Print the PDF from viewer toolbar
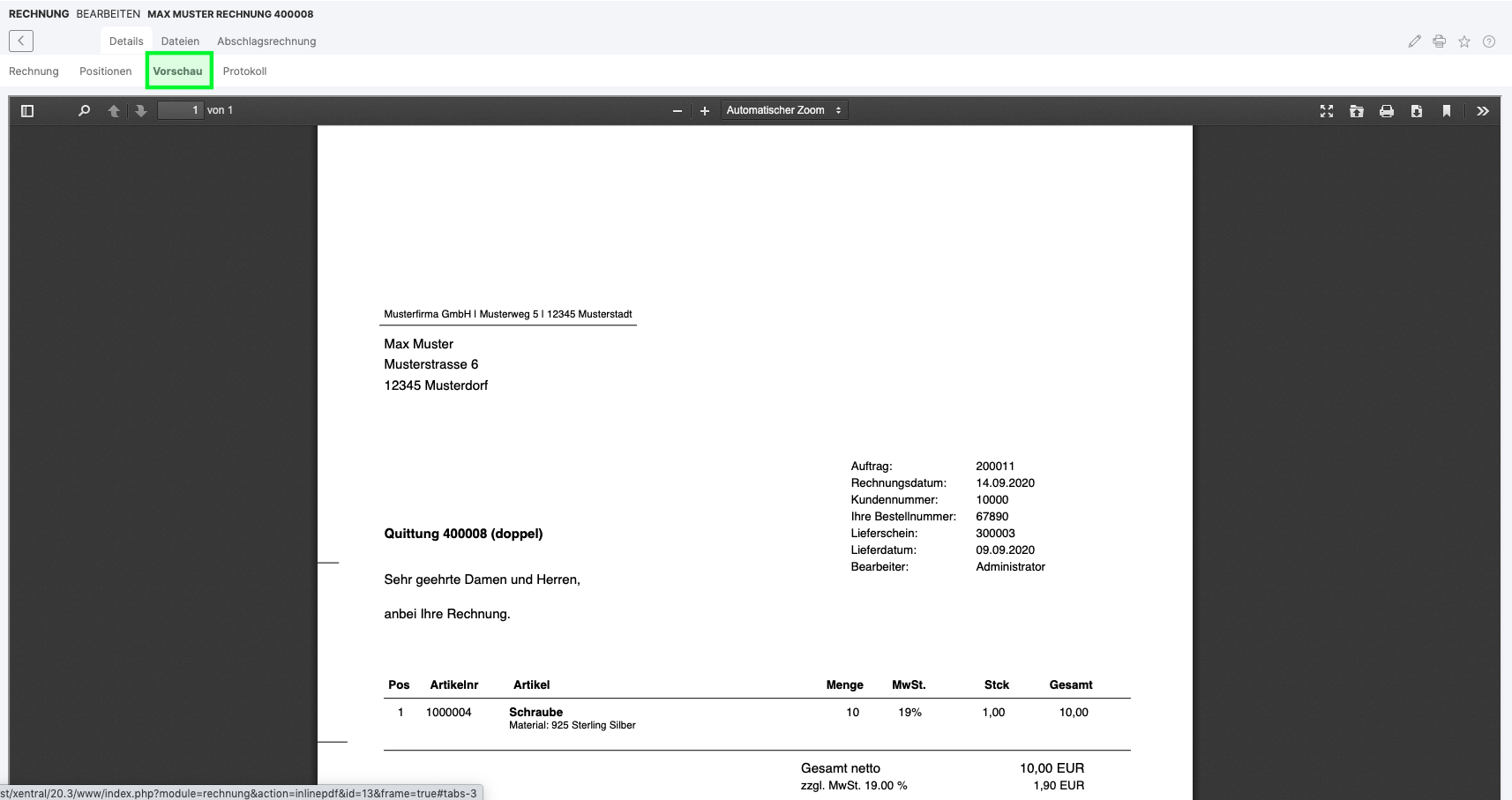 point(1387,111)
